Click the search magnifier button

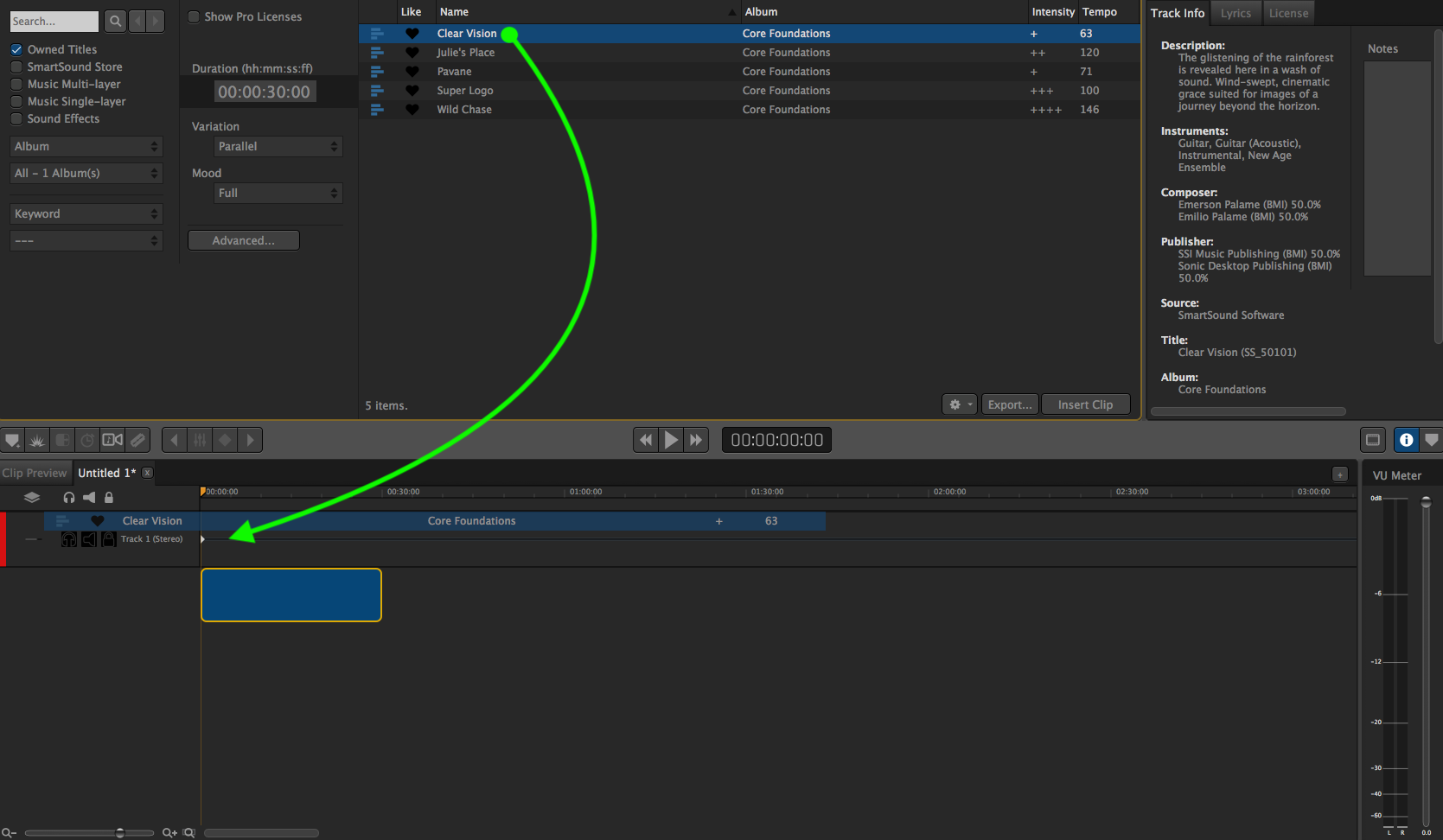115,21
